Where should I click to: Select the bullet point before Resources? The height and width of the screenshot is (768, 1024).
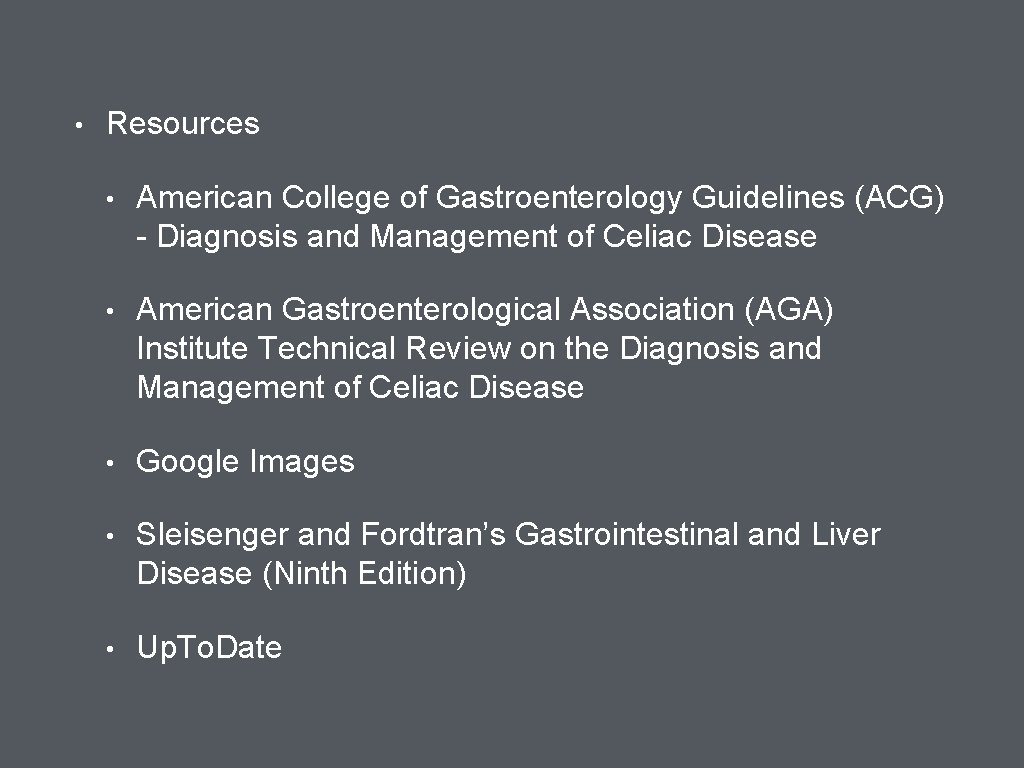tap(79, 125)
